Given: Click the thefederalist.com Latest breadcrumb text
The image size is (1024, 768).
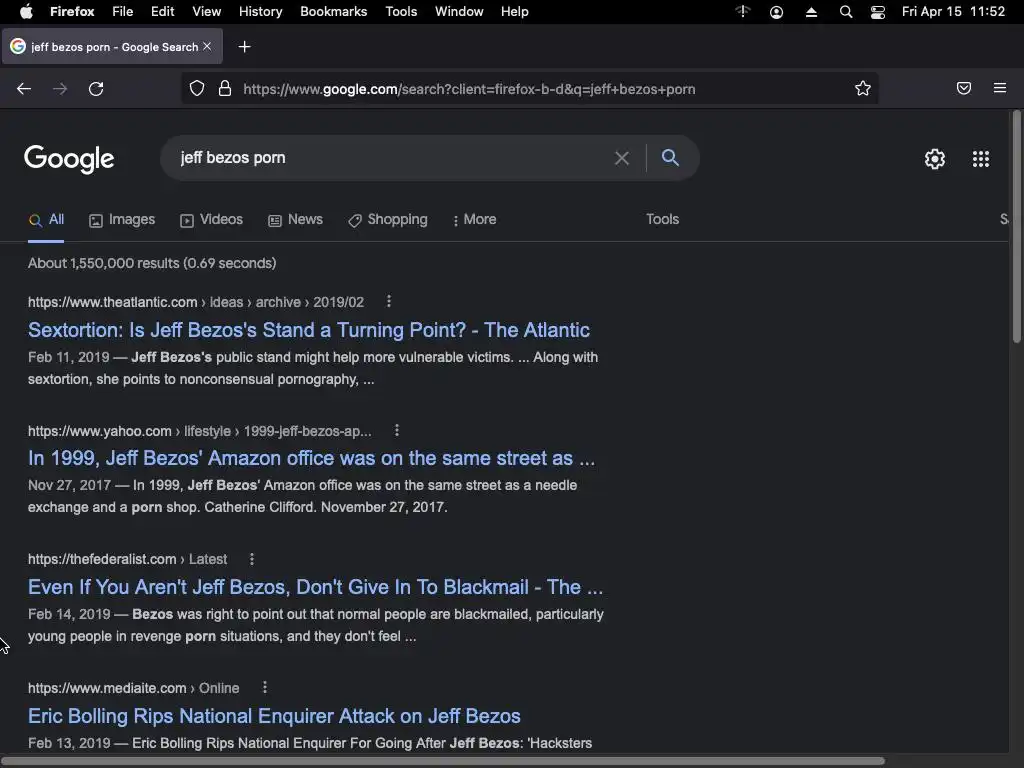Looking at the screenshot, I should pos(127,560).
